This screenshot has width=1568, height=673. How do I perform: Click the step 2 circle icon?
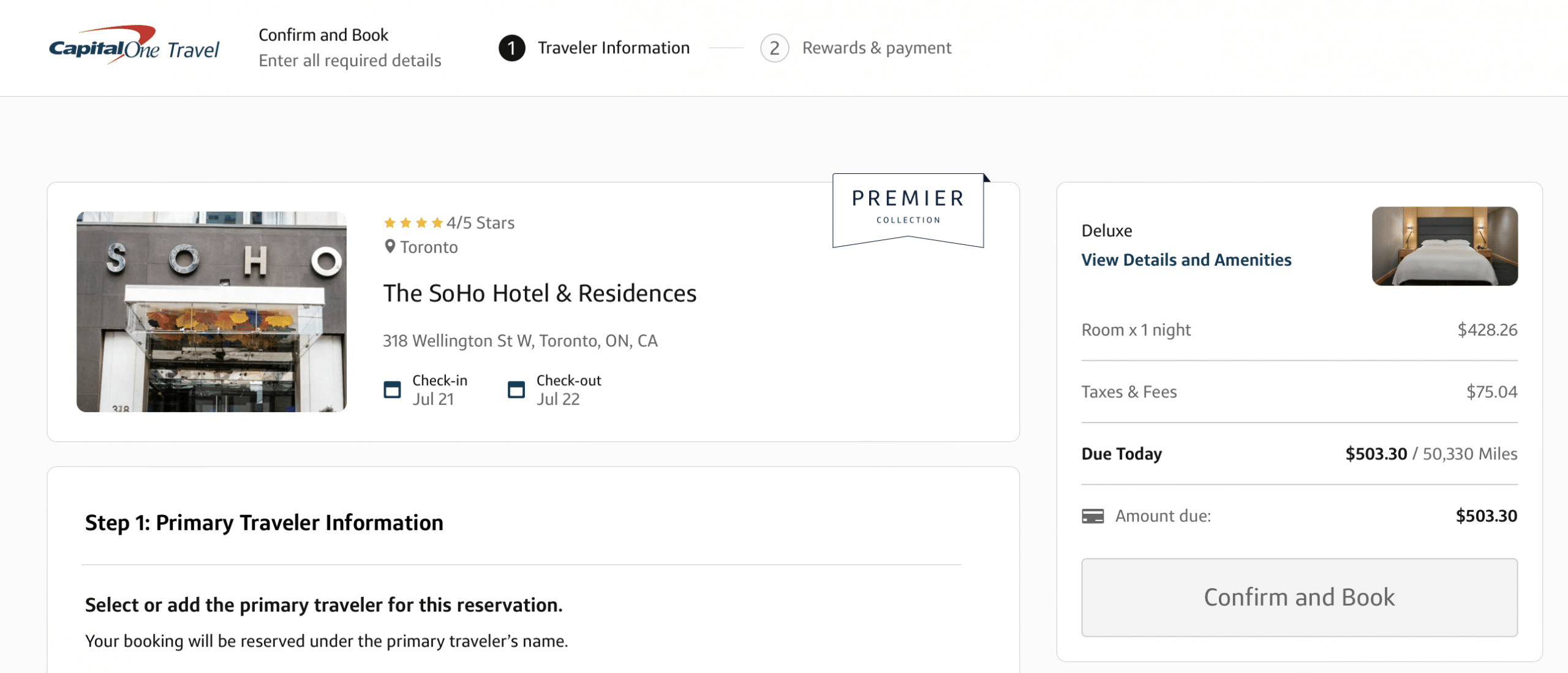point(774,48)
